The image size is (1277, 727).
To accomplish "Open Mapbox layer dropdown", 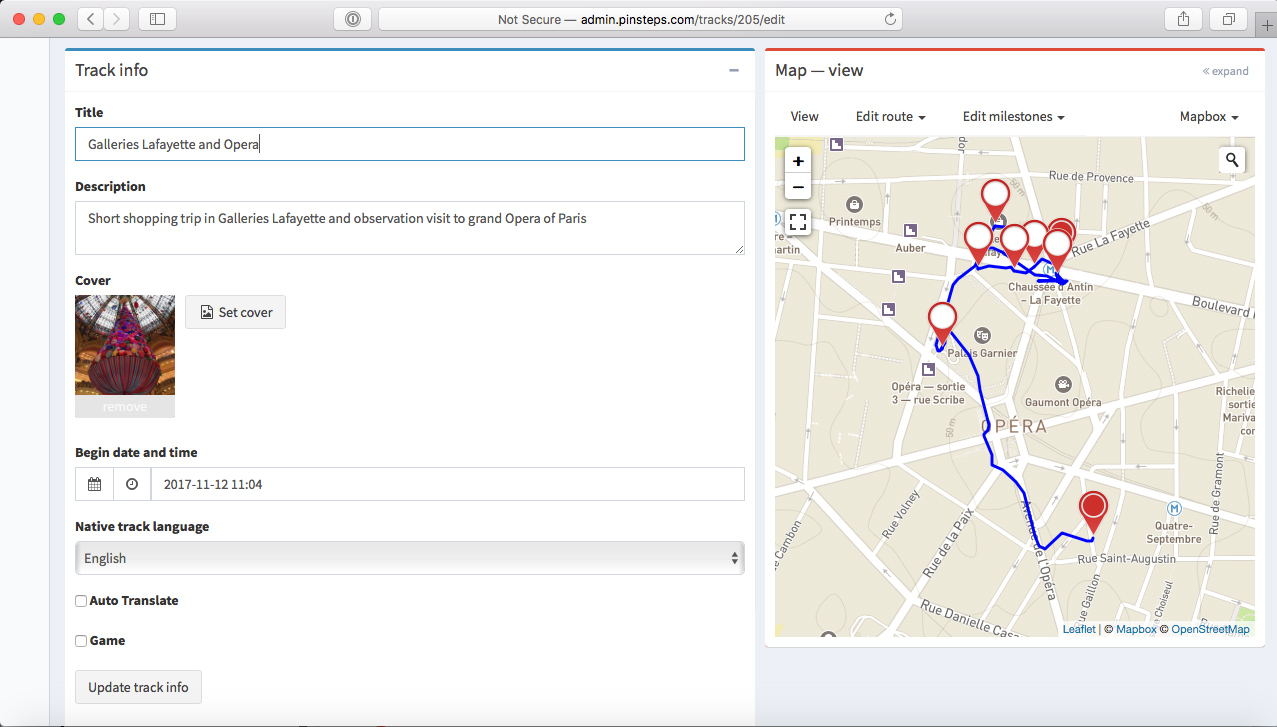I will click(1209, 117).
